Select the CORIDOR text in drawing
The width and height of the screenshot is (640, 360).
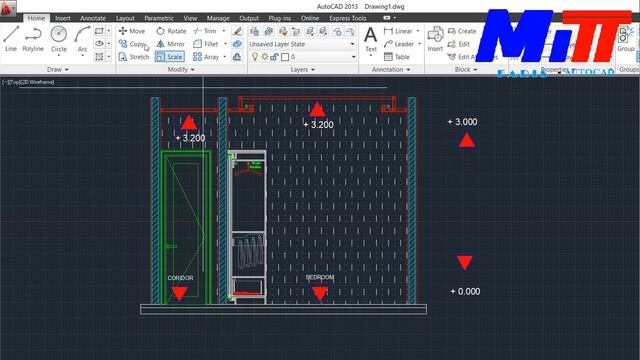coord(180,278)
